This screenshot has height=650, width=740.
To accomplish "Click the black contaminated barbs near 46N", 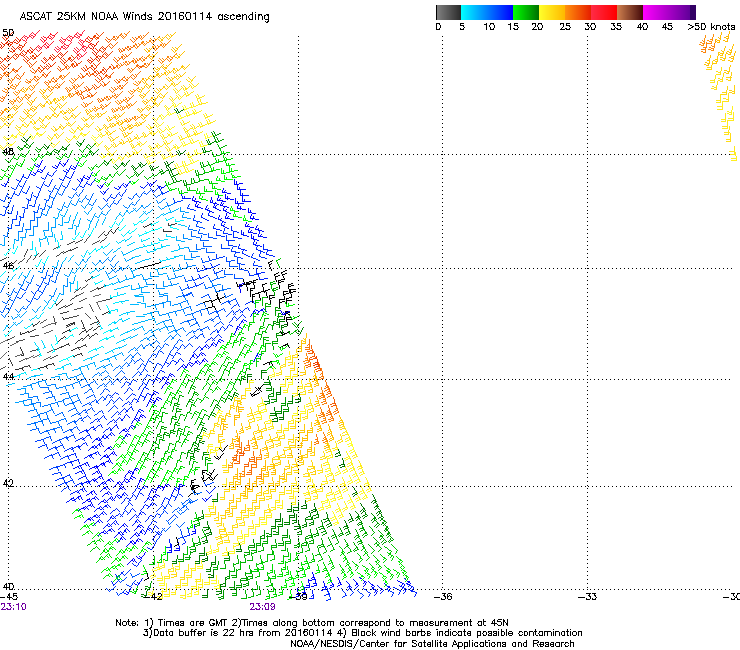I will click(x=268, y=287).
